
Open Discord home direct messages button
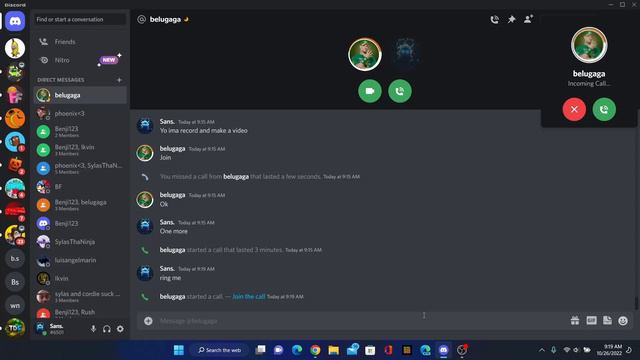[x=15, y=21]
